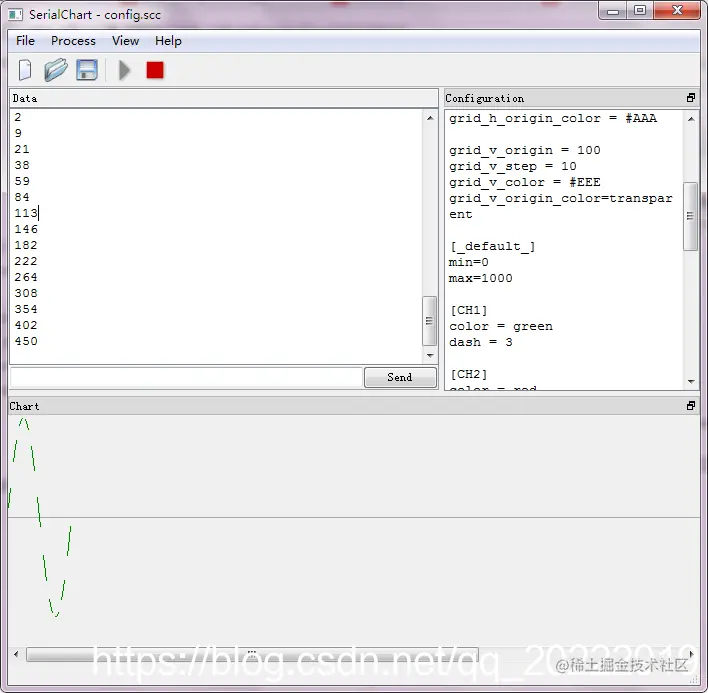Click the Configuration vertical scrollbar thumb
The width and height of the screenshot is (708, 693).
coord(690,216)
